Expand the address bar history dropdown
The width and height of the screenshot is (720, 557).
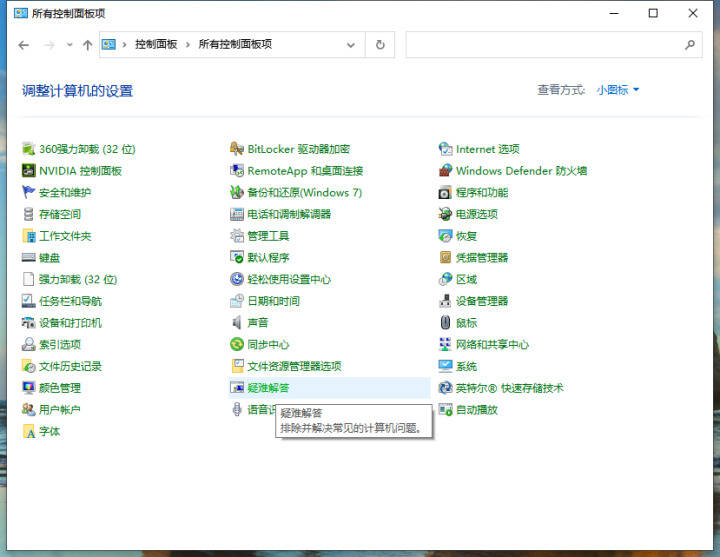351,45
